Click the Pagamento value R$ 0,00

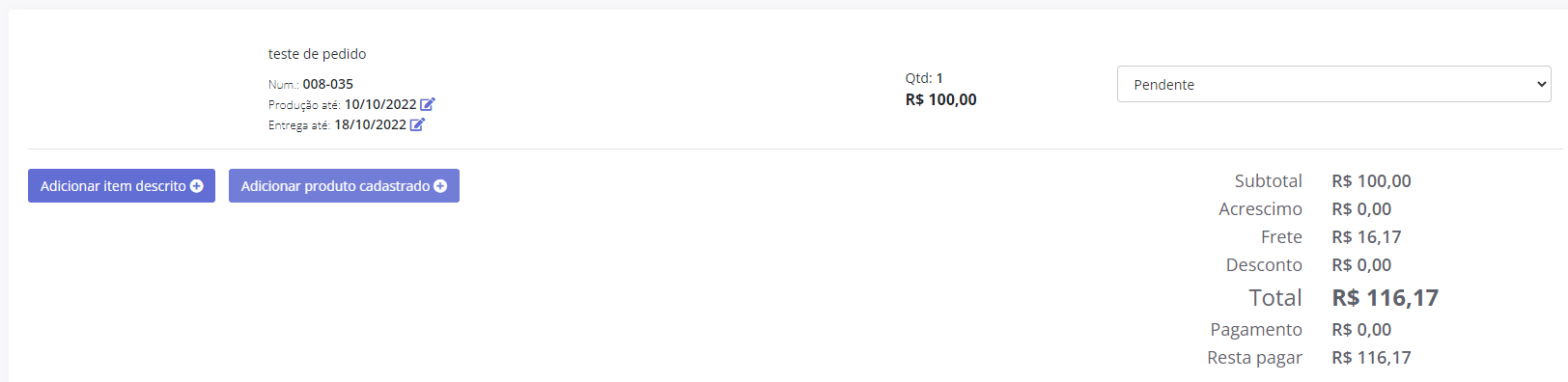[1361, 330]
